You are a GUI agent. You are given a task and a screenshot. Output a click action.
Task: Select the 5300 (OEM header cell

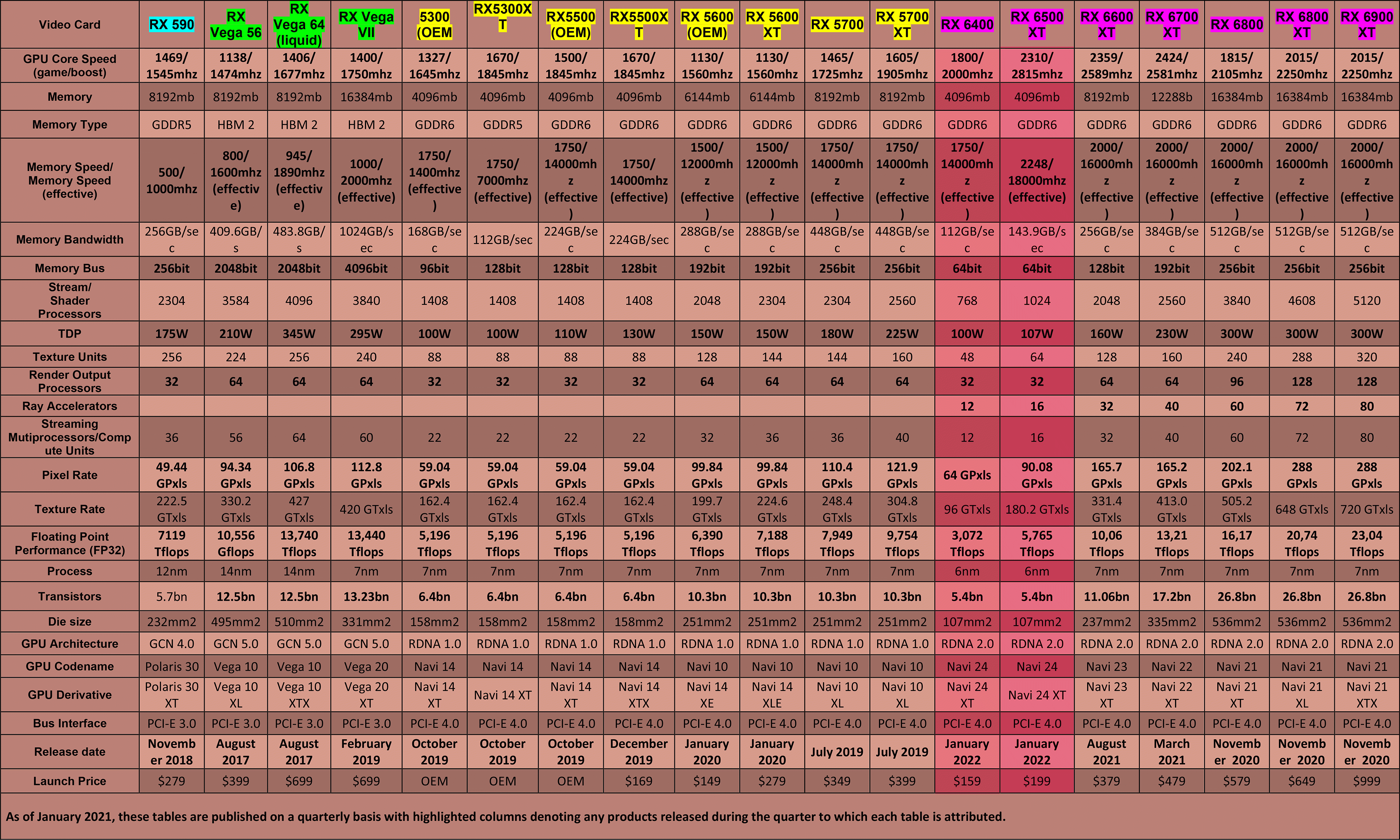tap(434, 24)
